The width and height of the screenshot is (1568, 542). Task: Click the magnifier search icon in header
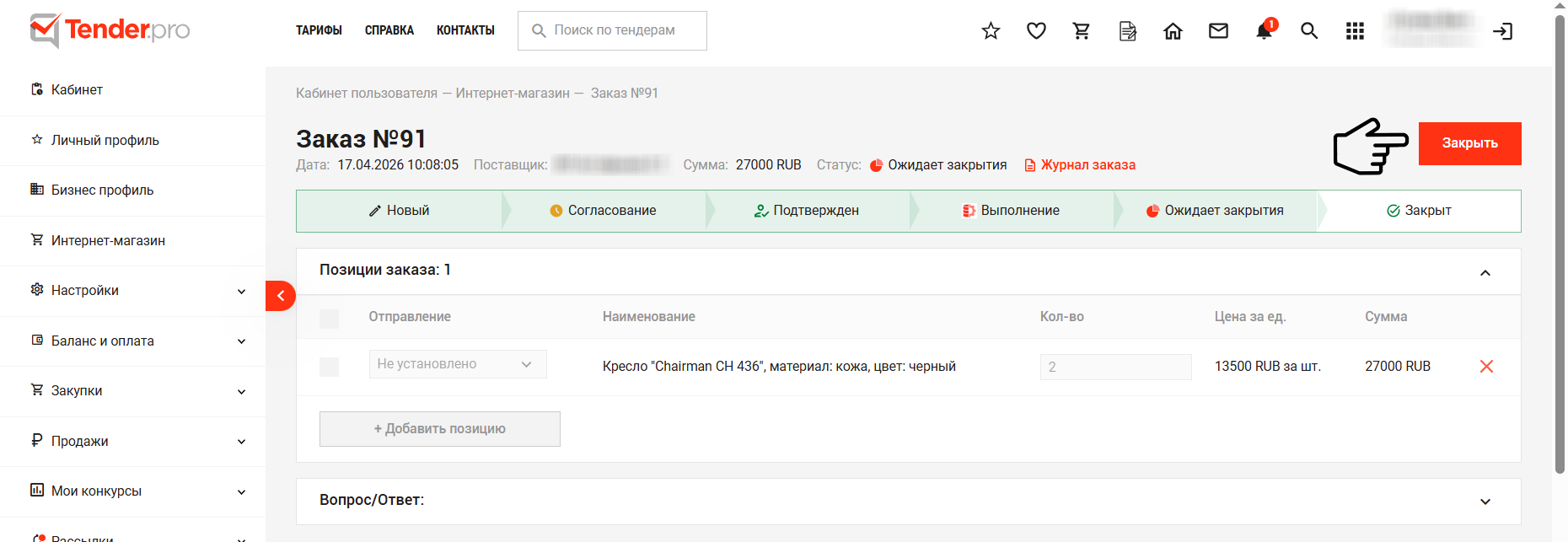coord(1309,31)
